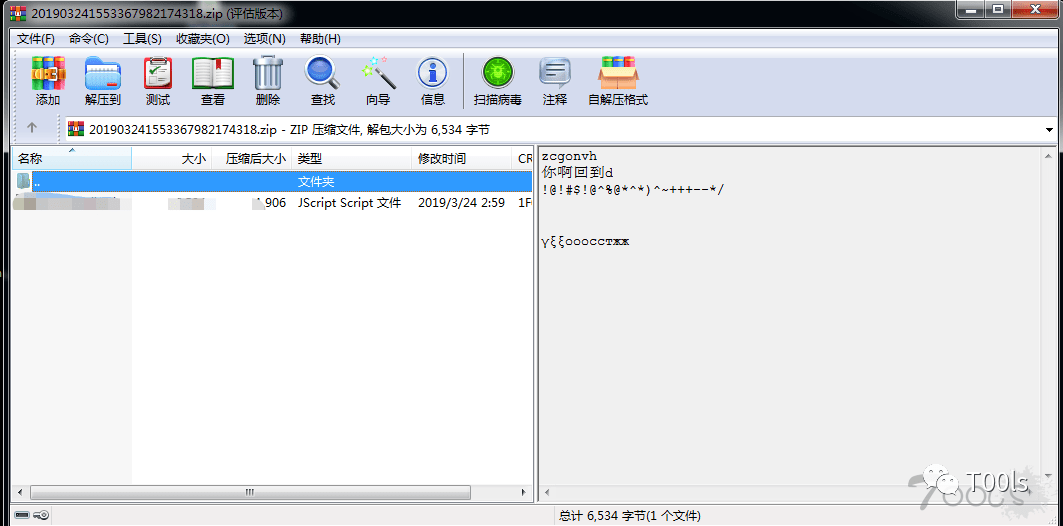Click the 2019/3/24 2:59 date cell

pos(461,203)
